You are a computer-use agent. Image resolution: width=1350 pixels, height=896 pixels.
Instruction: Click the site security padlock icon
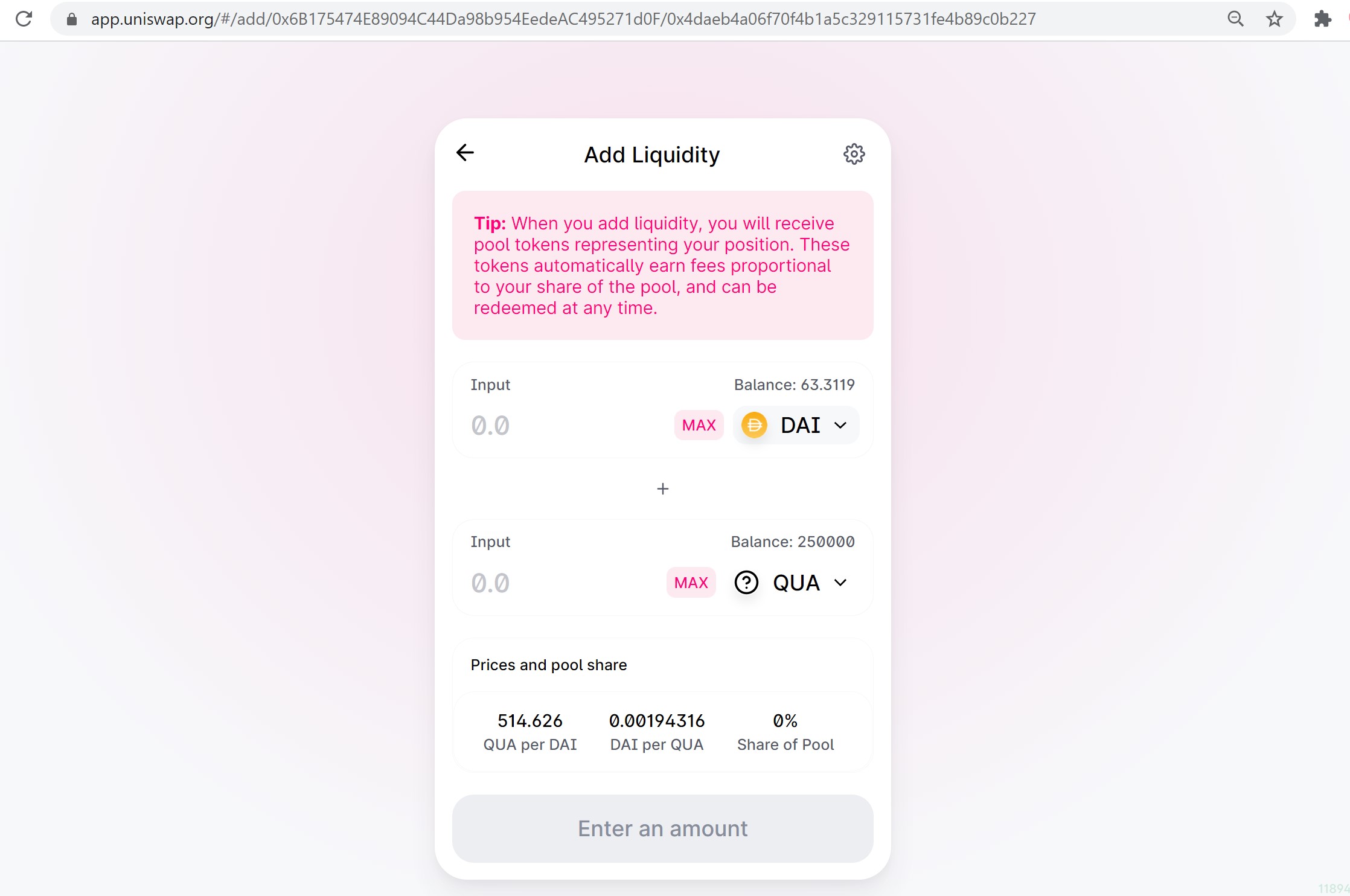click(72, 19)
